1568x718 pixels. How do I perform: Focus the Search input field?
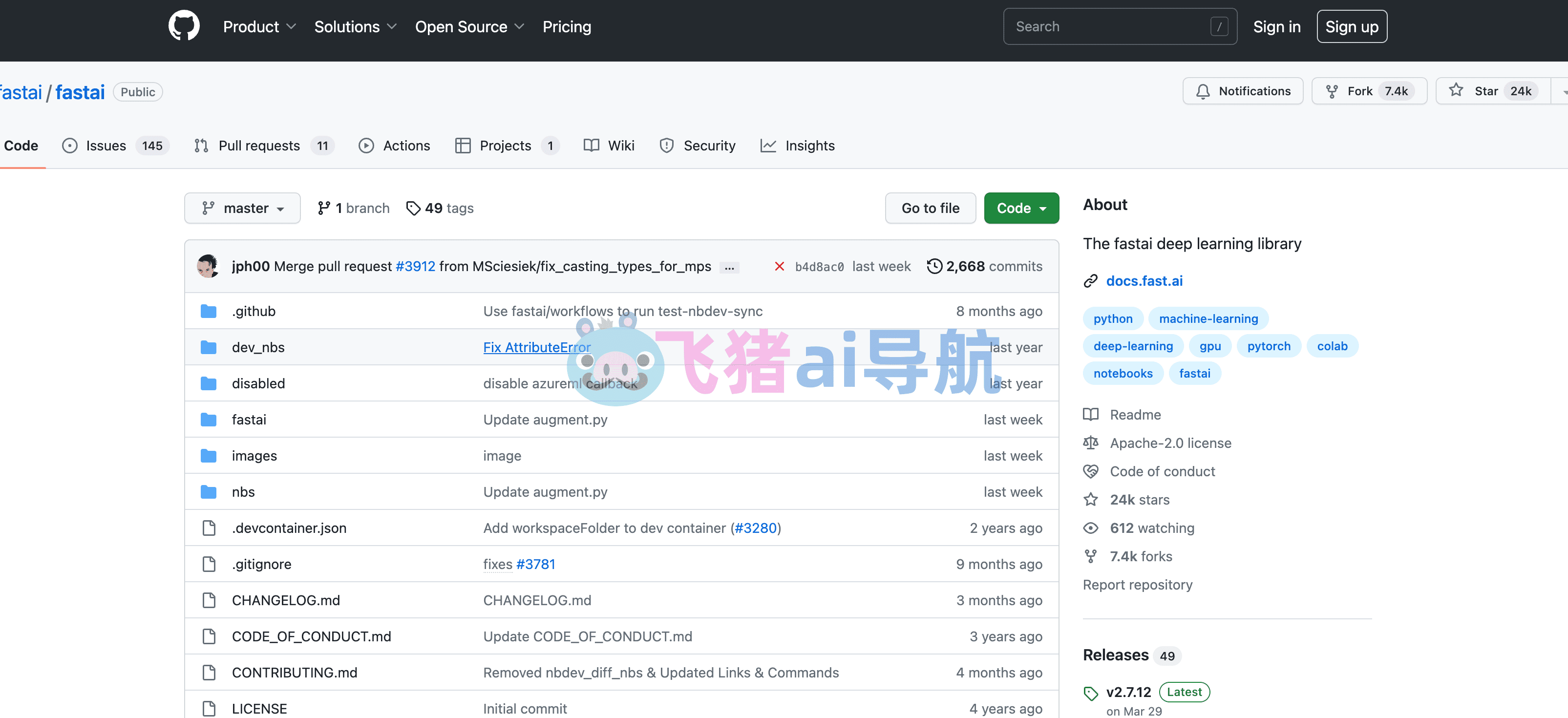tap(1120, 26)
